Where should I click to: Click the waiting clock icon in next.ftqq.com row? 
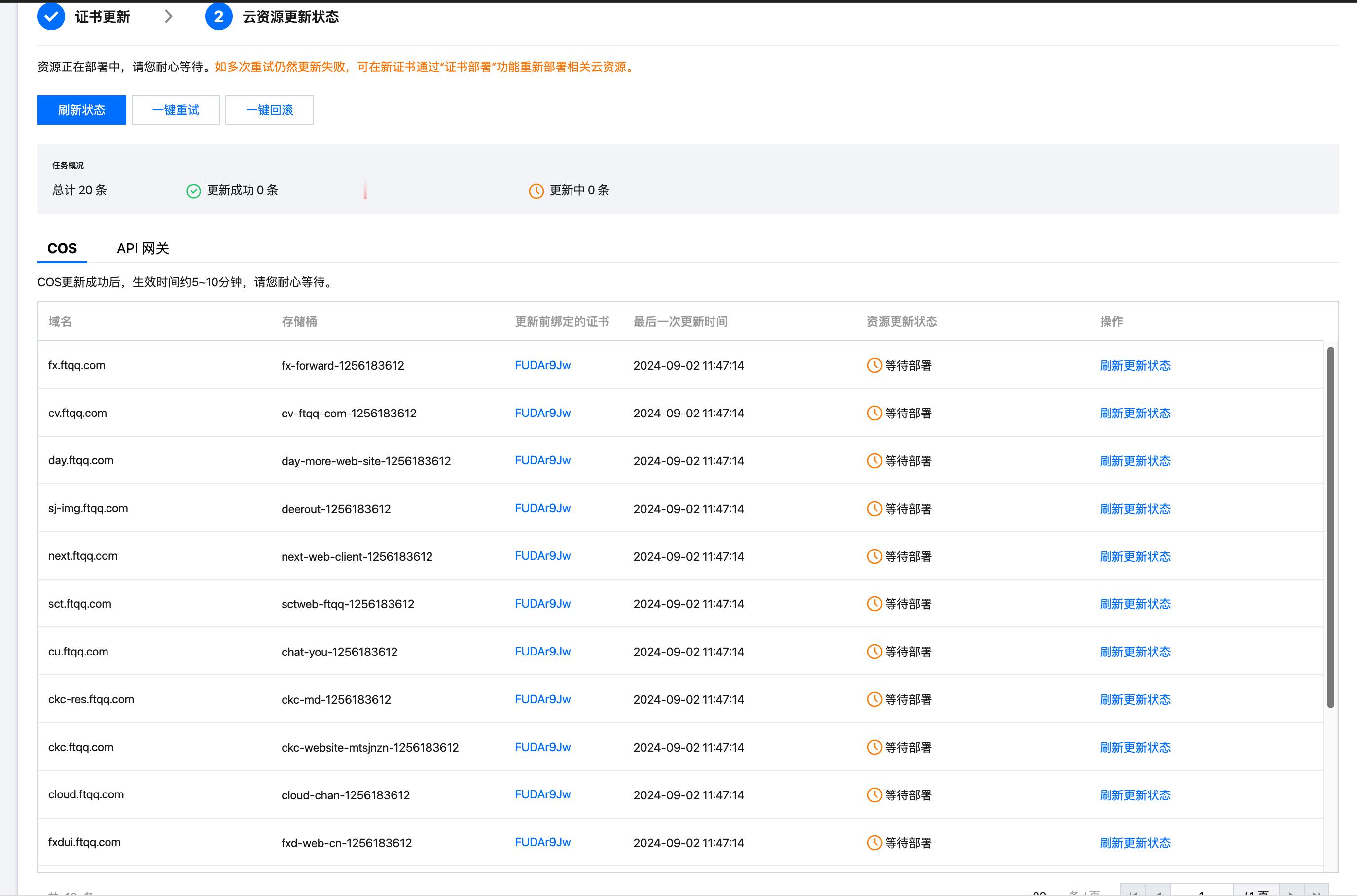tap(874, 556)
